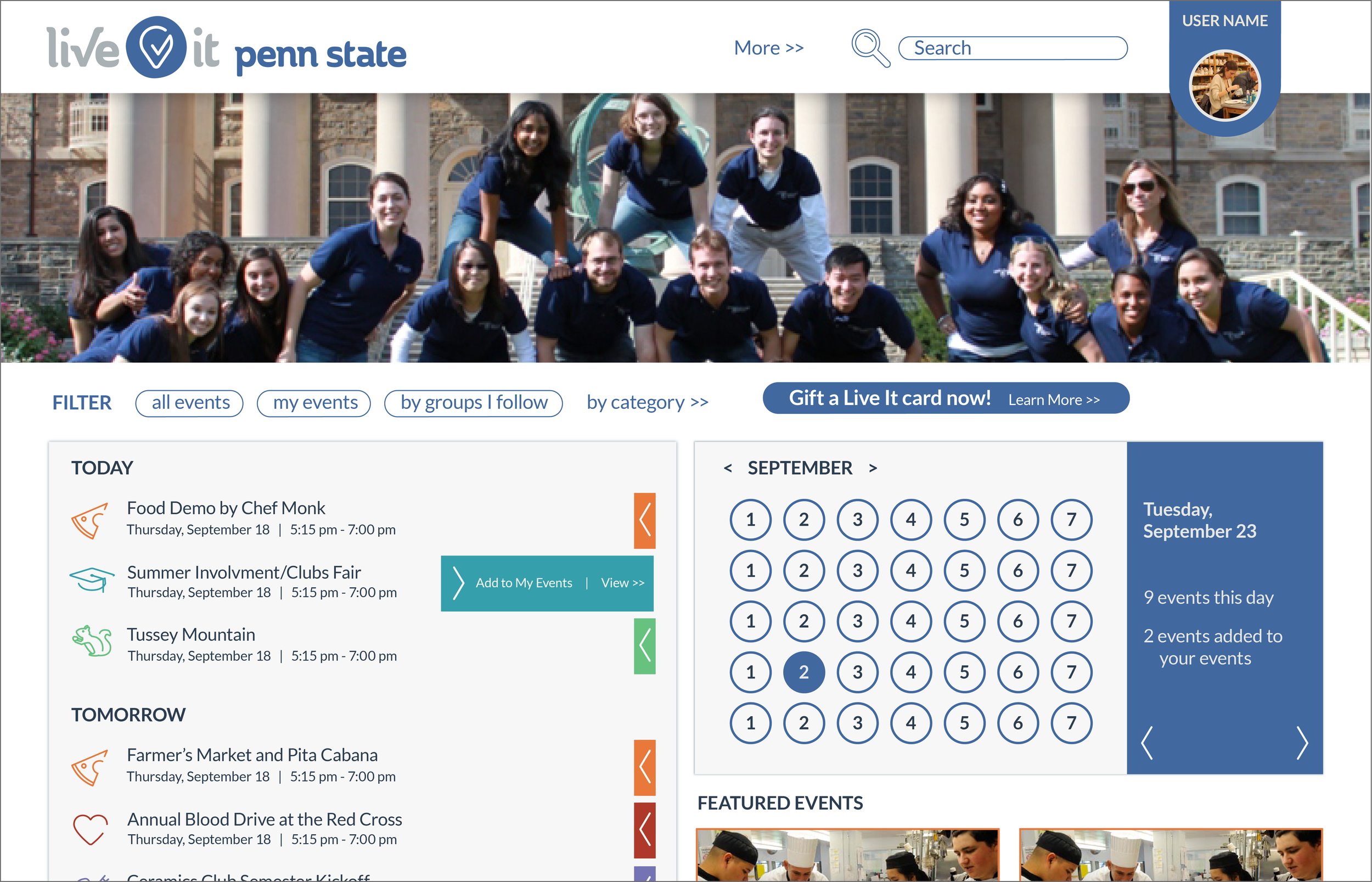Select day 7 in first calendar row
The width and height of the screenshot is (1372, 882).
click(1071, 520)
